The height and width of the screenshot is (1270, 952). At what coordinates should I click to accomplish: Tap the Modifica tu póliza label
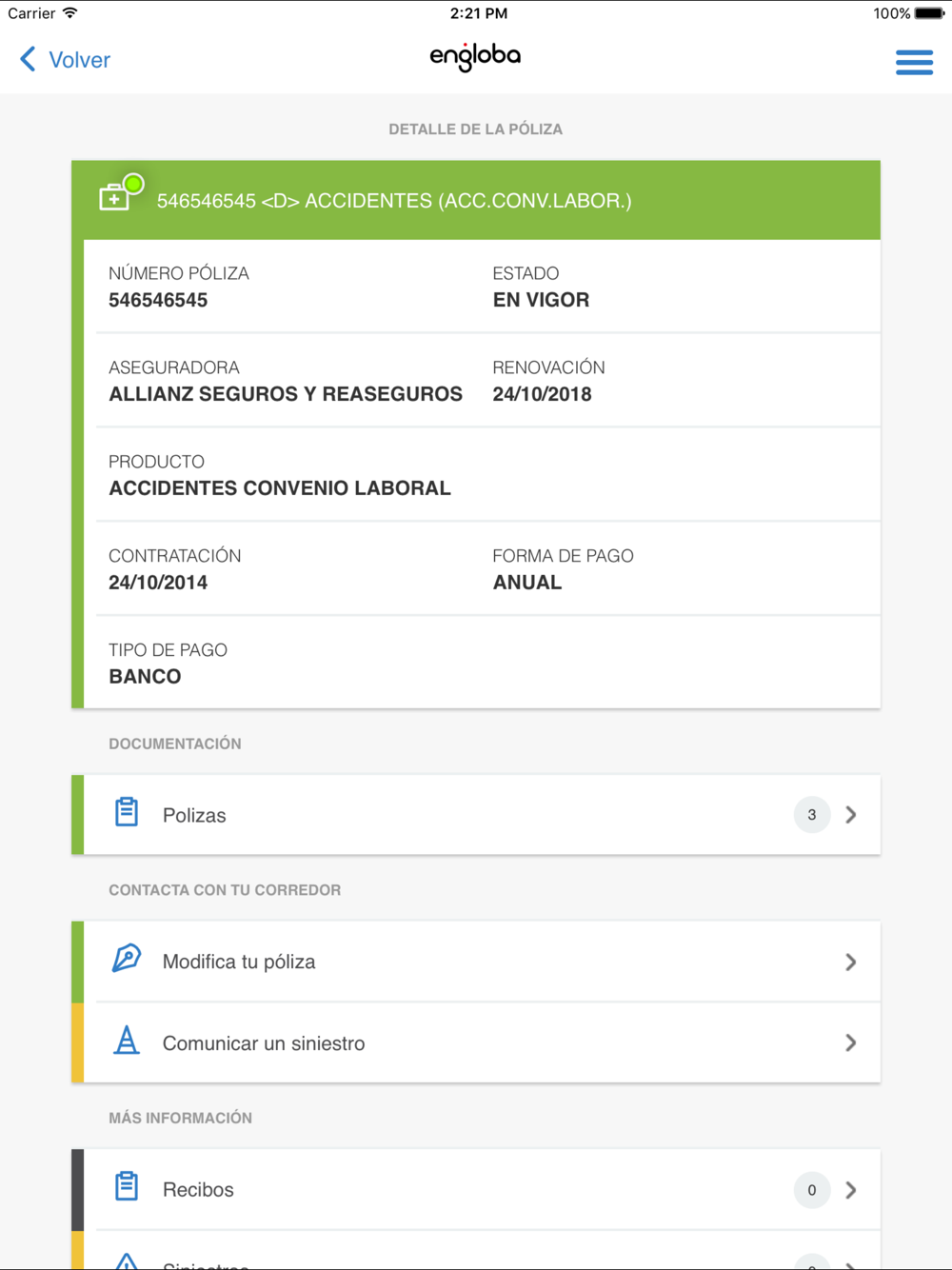(x=239, y=962)
